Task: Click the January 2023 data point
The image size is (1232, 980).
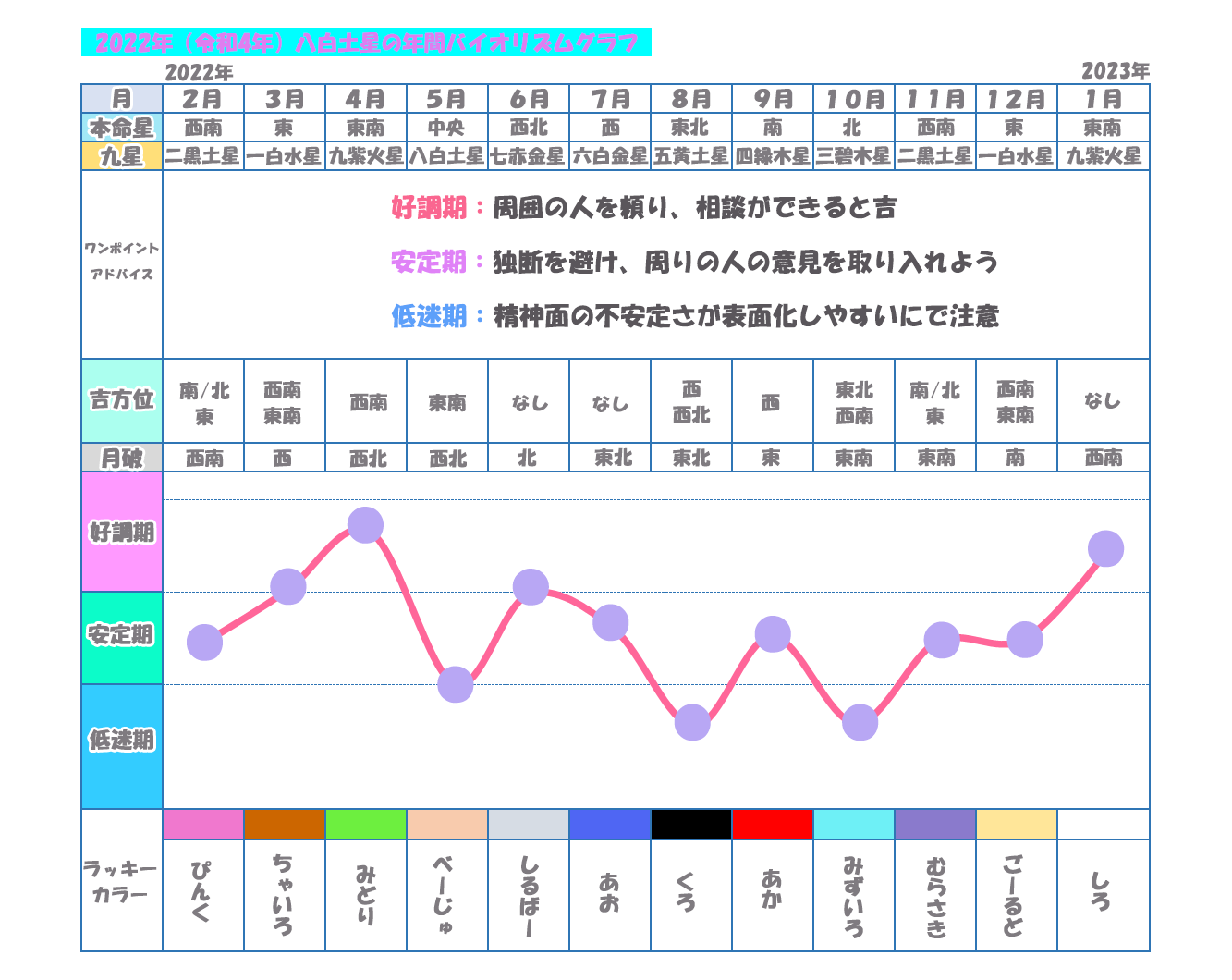Action: [1105, 549]
